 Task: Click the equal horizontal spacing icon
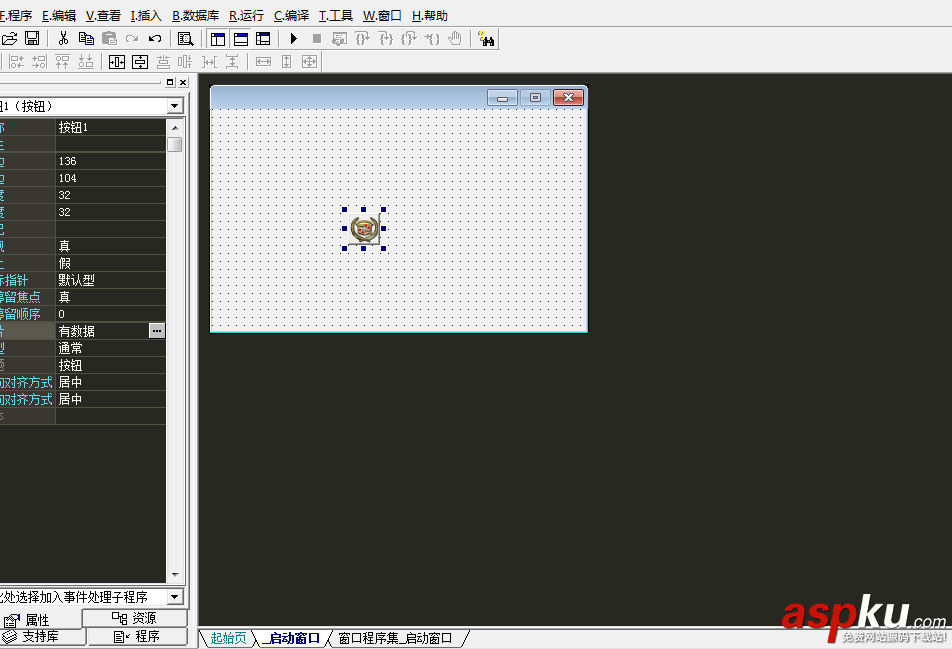tap(209, 61)
